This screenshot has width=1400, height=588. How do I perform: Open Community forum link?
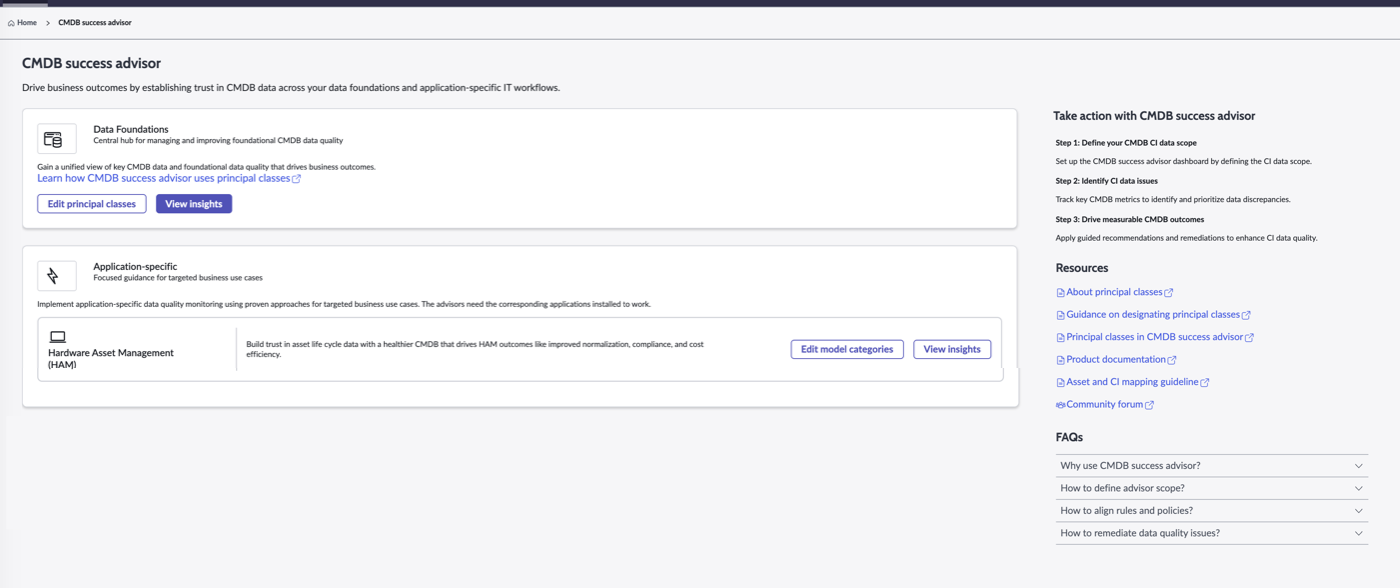[1104, 404]
